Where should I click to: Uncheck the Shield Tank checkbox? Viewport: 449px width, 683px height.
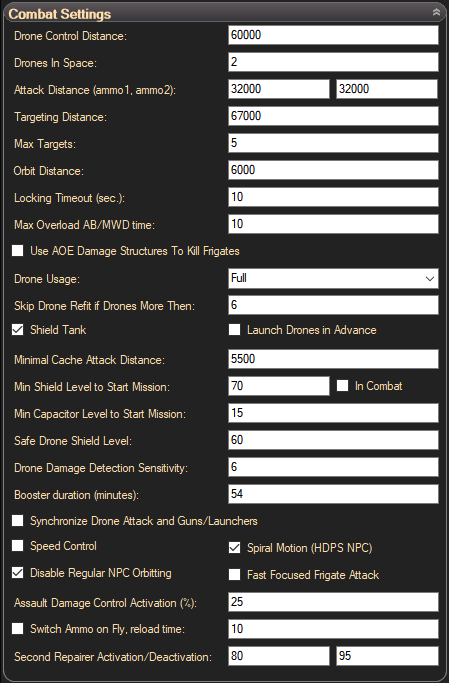(x=17, y=330)
